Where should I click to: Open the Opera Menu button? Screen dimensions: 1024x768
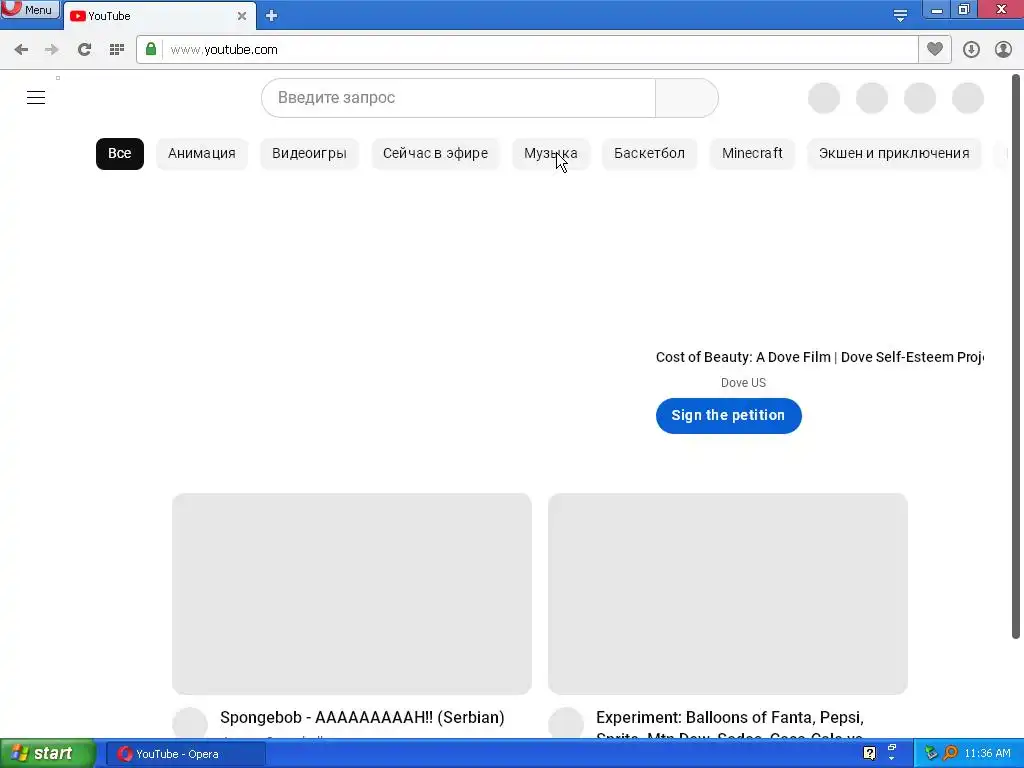pos(30,9)
